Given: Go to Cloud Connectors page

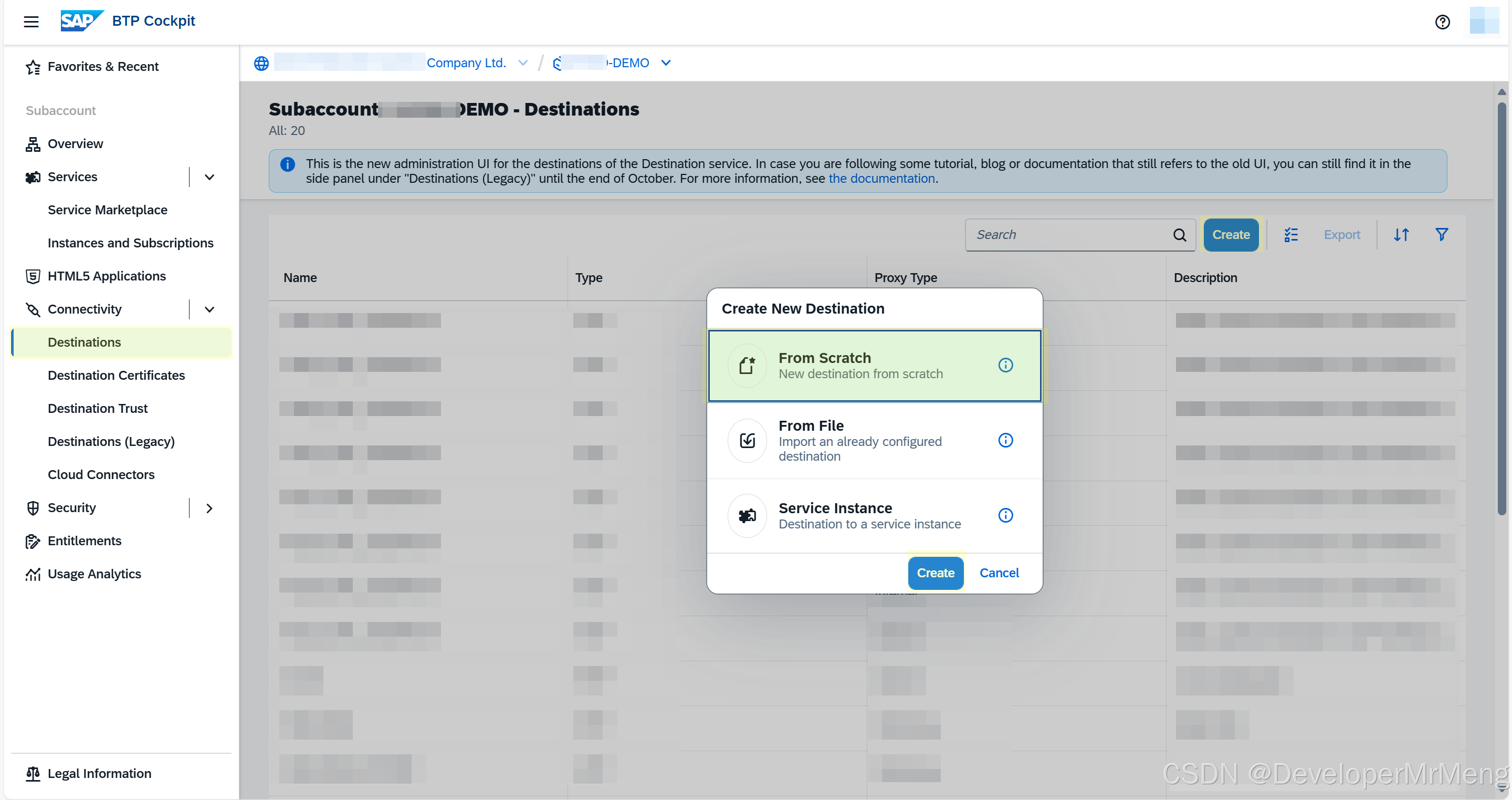Looking at the screenshot, I should click(101, 474).
